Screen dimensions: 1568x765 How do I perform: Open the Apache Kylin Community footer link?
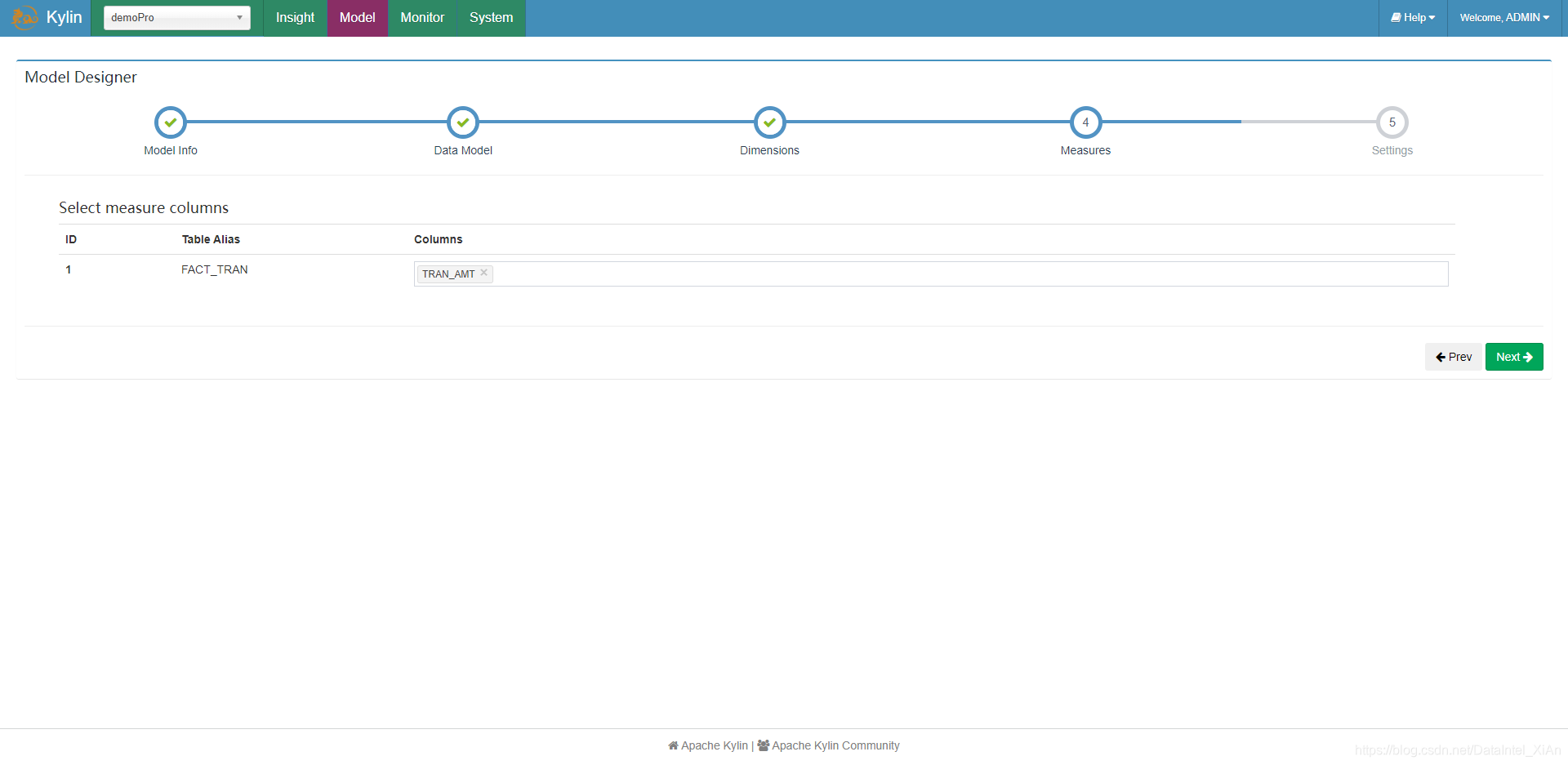tap(829, 745)
